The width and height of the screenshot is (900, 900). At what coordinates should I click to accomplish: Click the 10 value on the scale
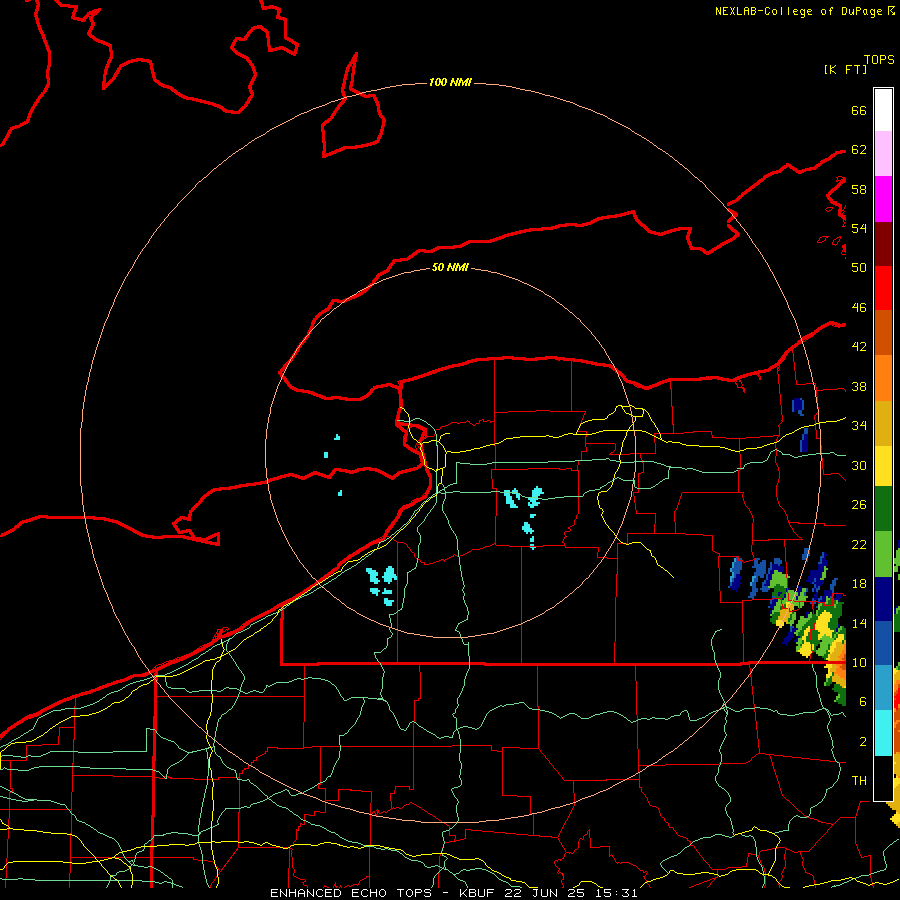click(x=859, y=663)
